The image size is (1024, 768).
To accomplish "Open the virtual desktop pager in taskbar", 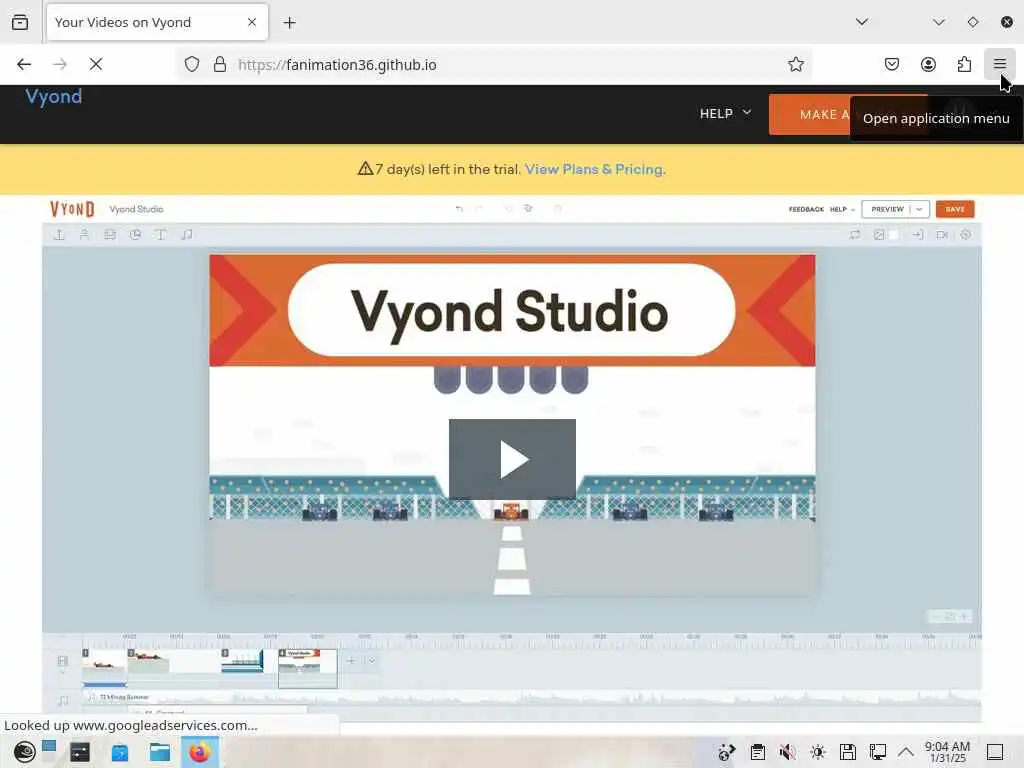I will click(49, 746).
